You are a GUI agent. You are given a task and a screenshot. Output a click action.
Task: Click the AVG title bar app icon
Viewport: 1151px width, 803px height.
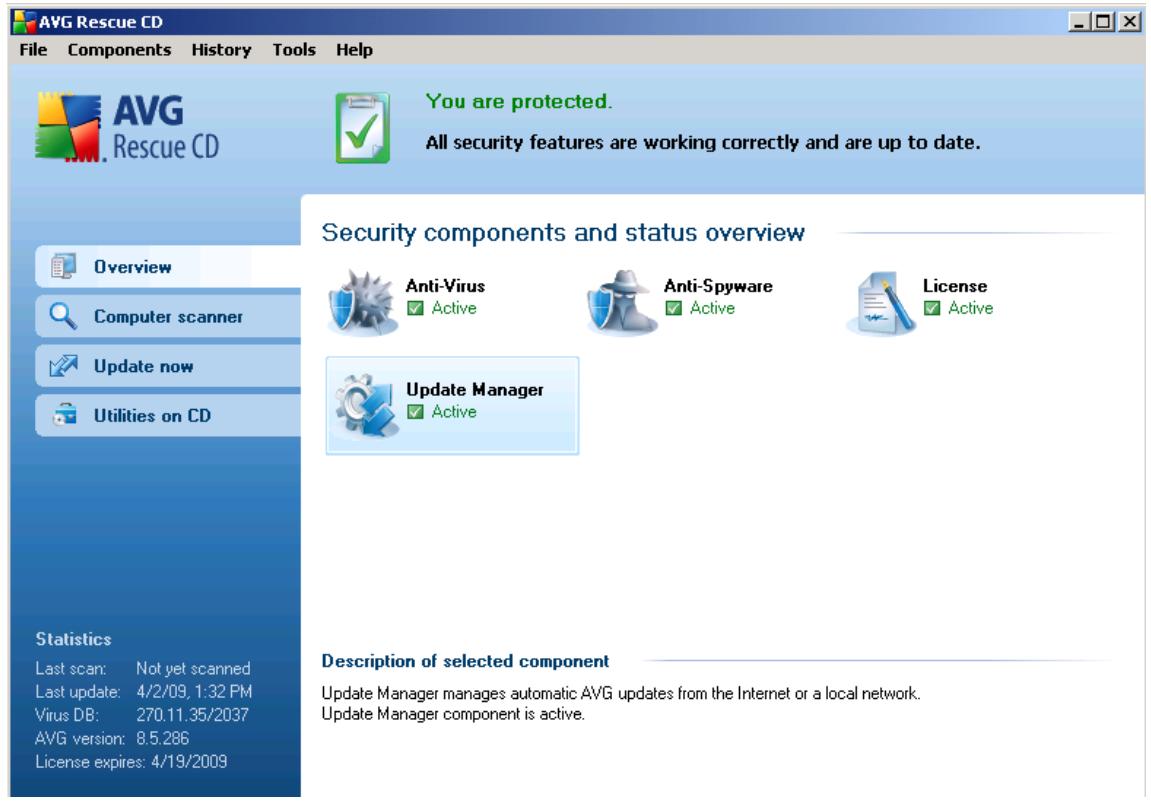click(24, 22)
